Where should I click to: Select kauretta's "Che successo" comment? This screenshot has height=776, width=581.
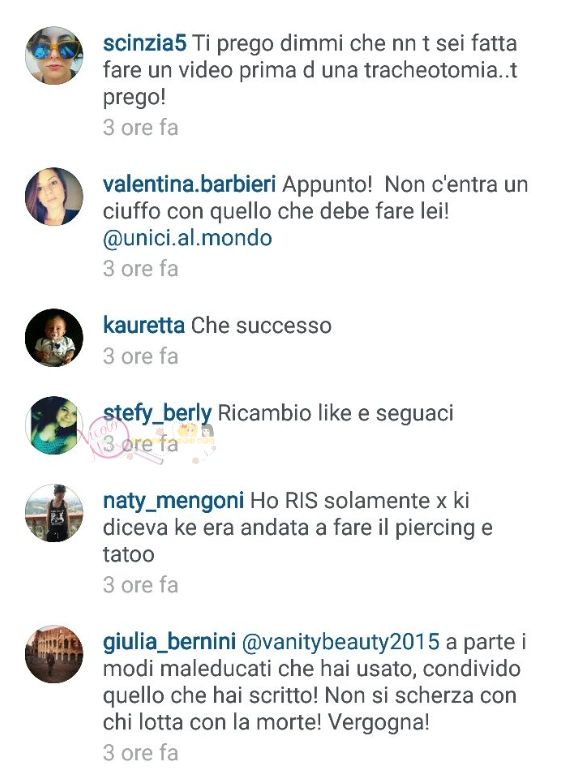pyautogui.click(x=261, y=326)
